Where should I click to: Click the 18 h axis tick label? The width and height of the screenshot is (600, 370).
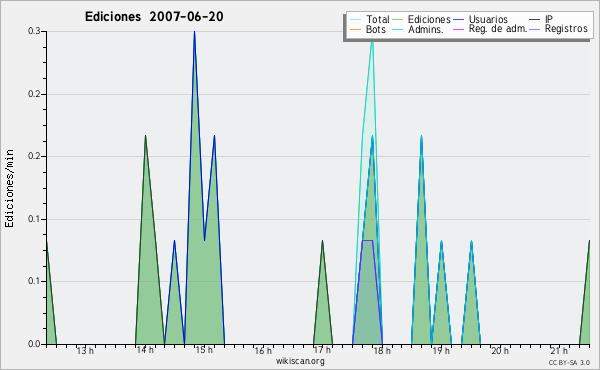(x=382, y=350)
